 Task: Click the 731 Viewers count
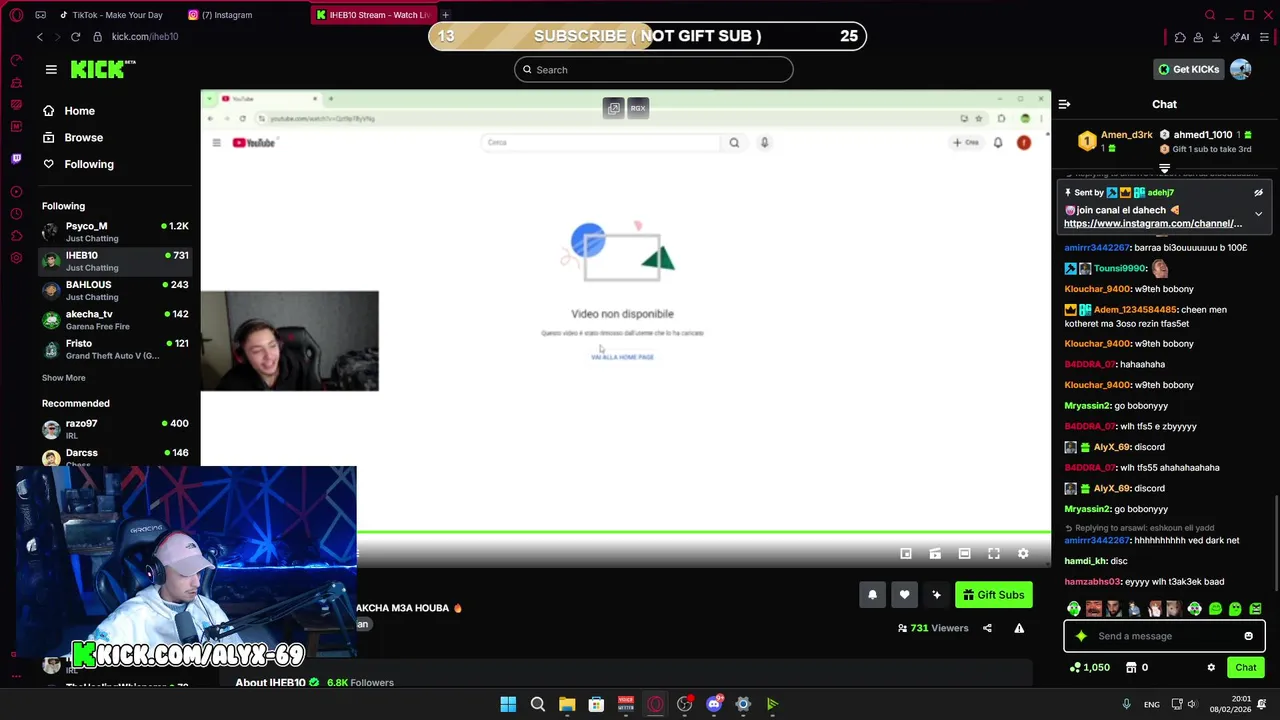pyautogui.click(x=933, y=628)
